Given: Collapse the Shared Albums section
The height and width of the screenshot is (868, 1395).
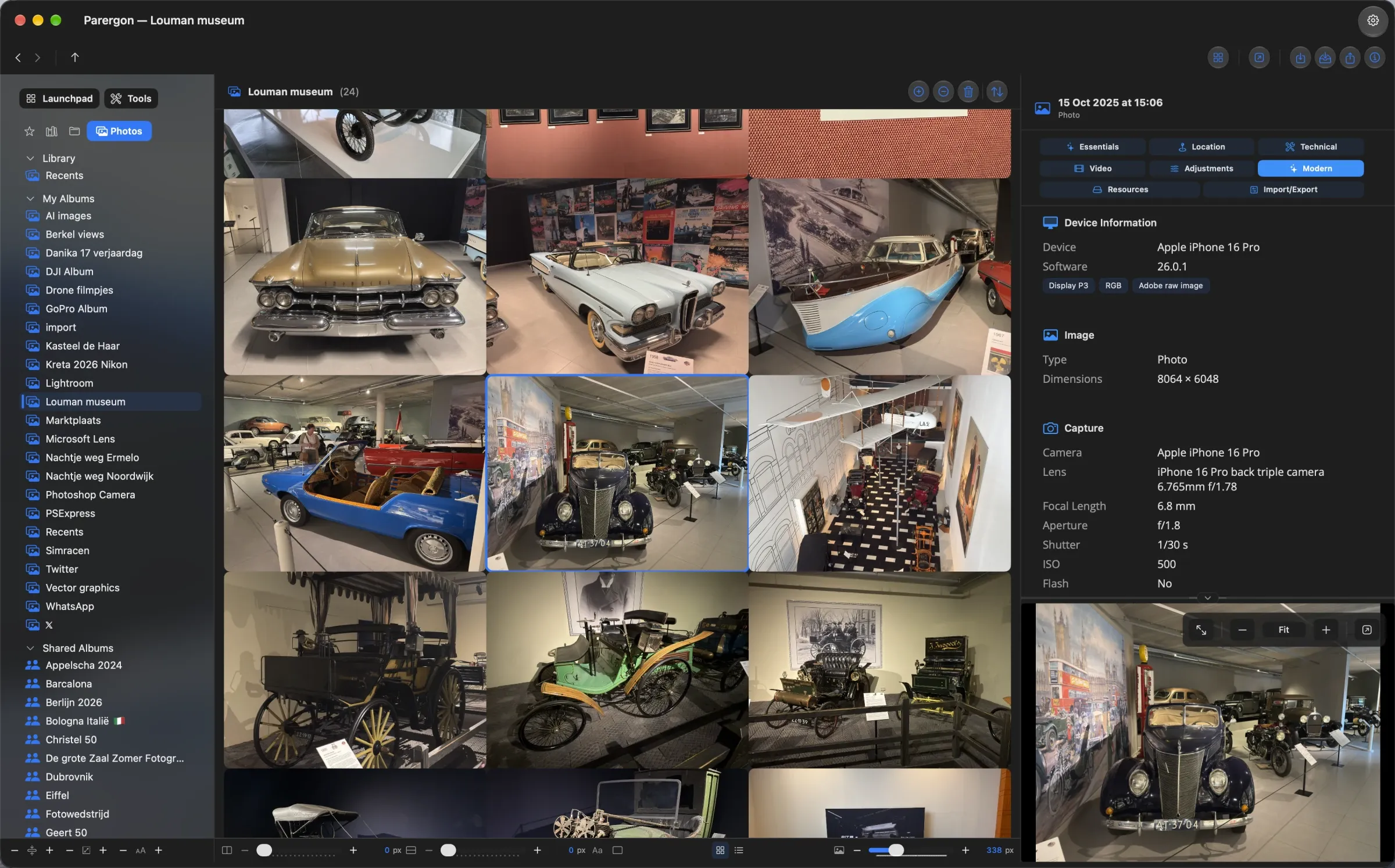Looking at the screenshot, I should click(30, 648).
